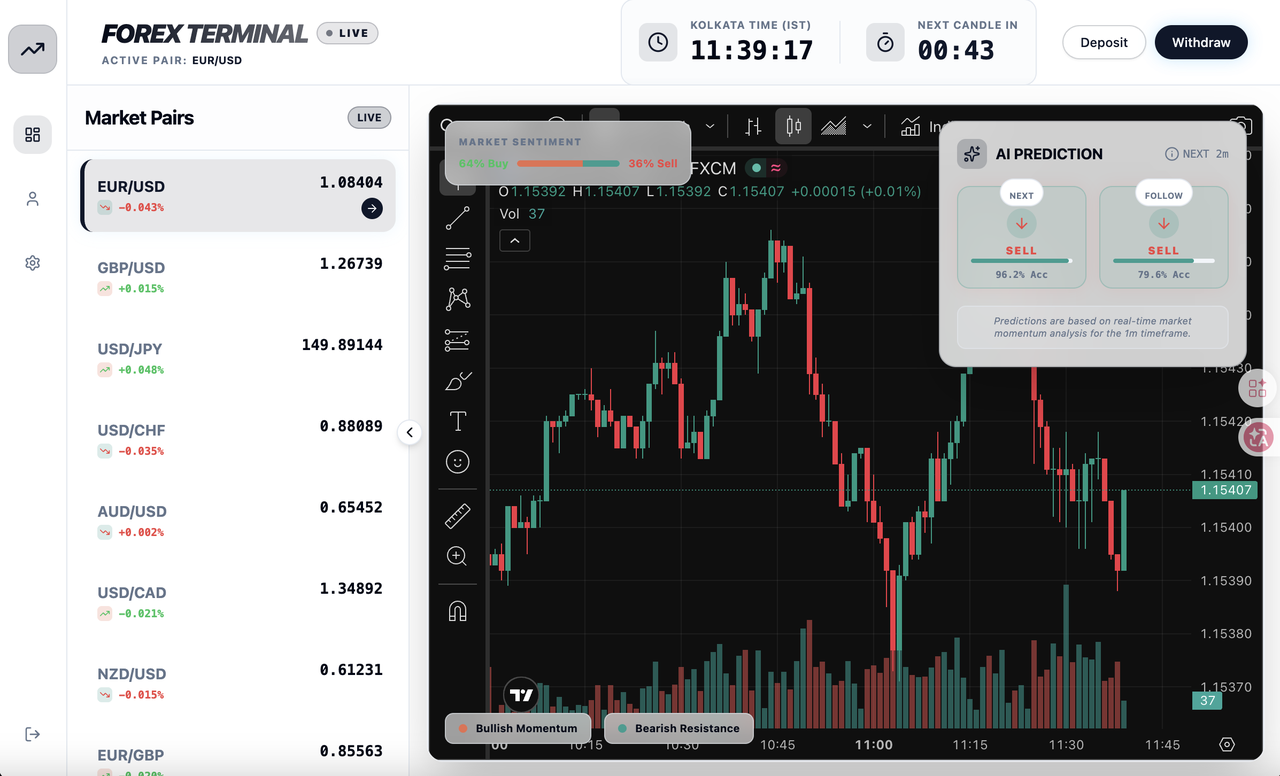Open the emoji sticker tool
Screen dimensions: 1280x776
coord(458,462)
